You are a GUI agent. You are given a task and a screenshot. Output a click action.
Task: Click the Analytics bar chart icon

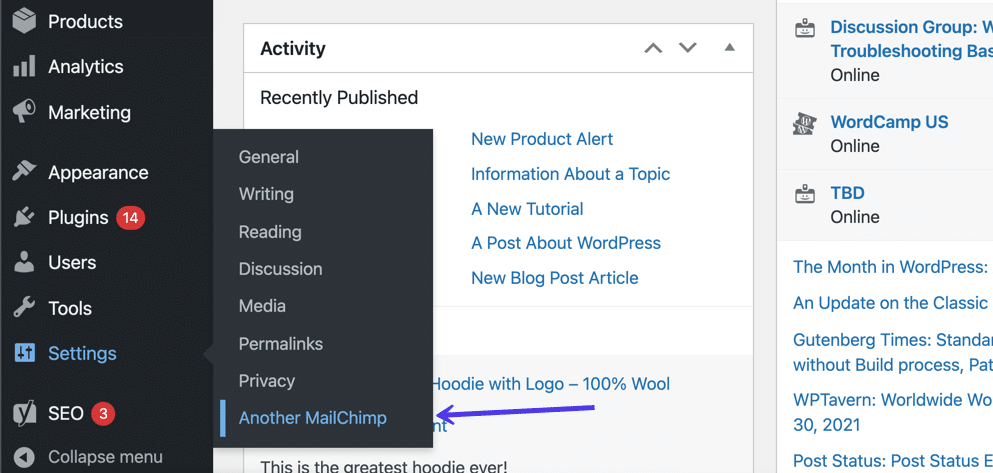click(24, 67)
